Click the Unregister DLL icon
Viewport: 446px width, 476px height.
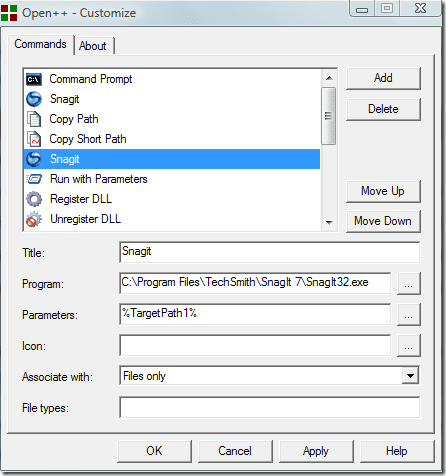click(34, 219)
